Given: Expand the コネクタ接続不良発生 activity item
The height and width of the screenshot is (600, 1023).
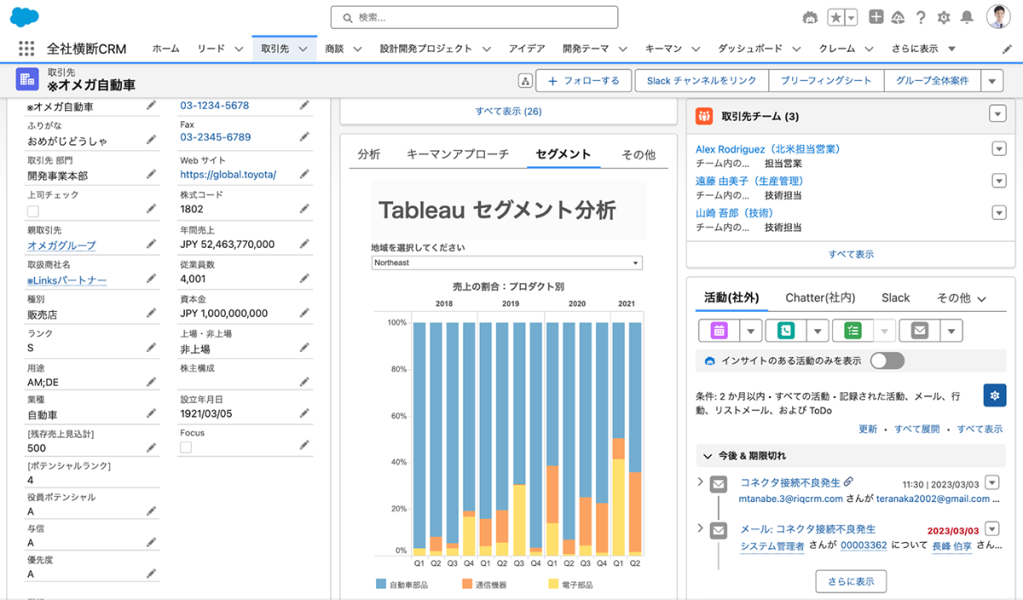Looking at the screenshot, I should (700, 482).
